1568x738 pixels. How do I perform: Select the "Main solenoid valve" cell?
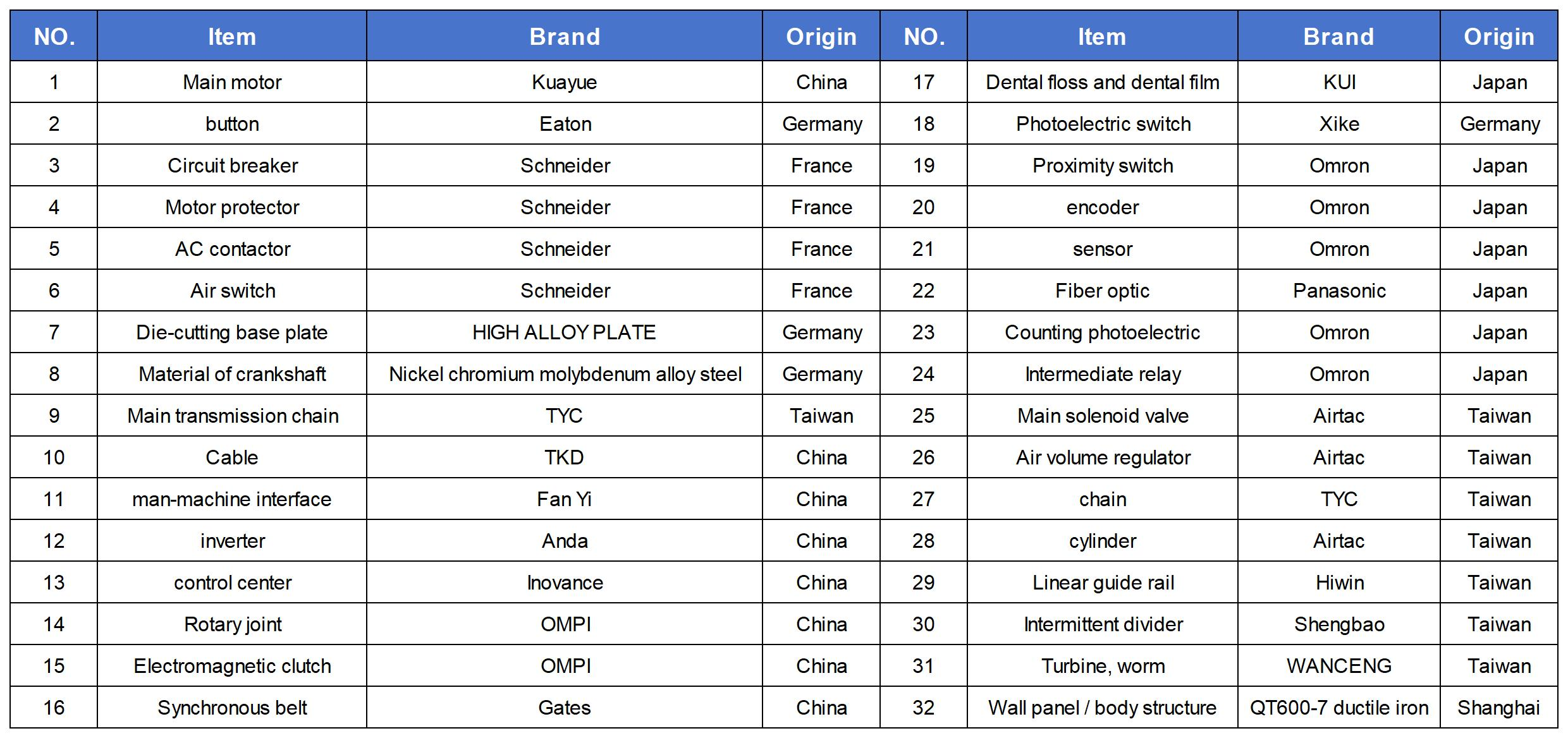1102,416
